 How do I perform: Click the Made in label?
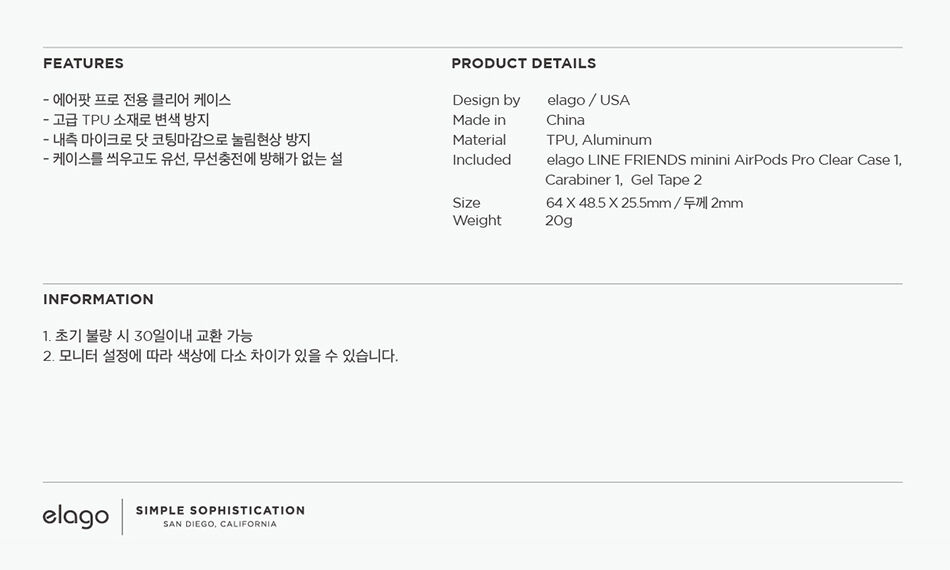(479, 120)
